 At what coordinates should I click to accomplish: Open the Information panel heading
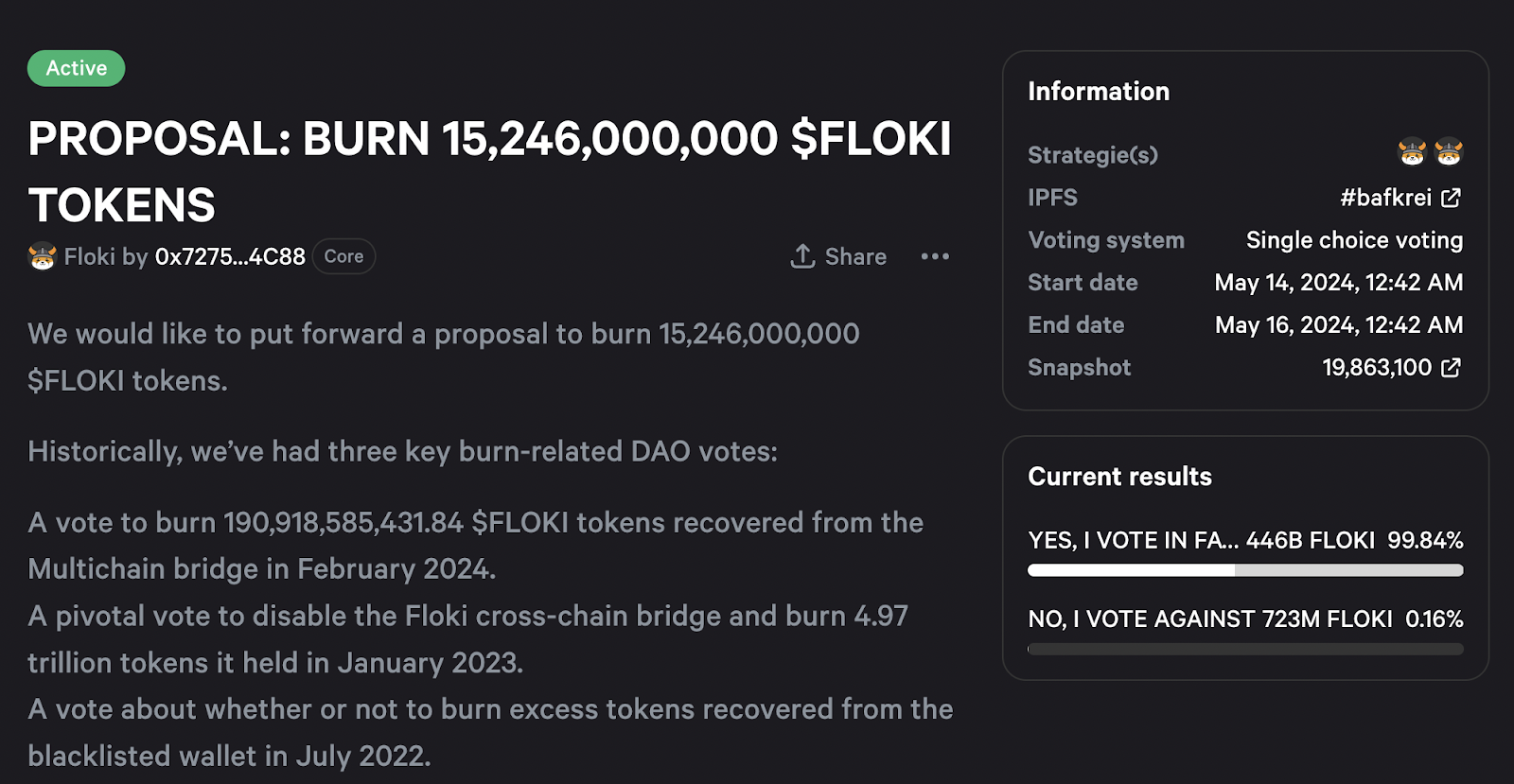pyautogui.click(x=1099, y=91)
